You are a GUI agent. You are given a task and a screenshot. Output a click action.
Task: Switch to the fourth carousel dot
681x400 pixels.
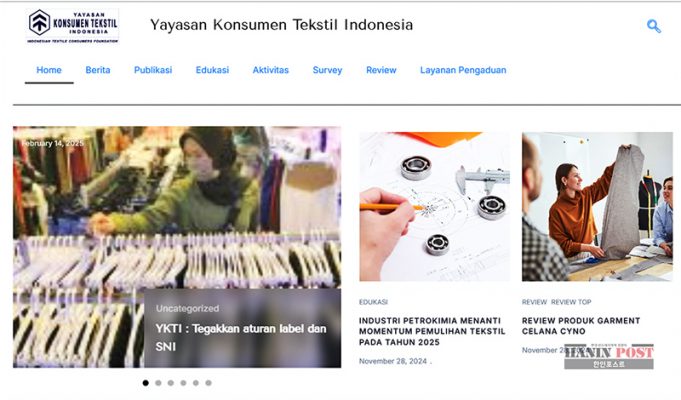[x=183, y=383]
